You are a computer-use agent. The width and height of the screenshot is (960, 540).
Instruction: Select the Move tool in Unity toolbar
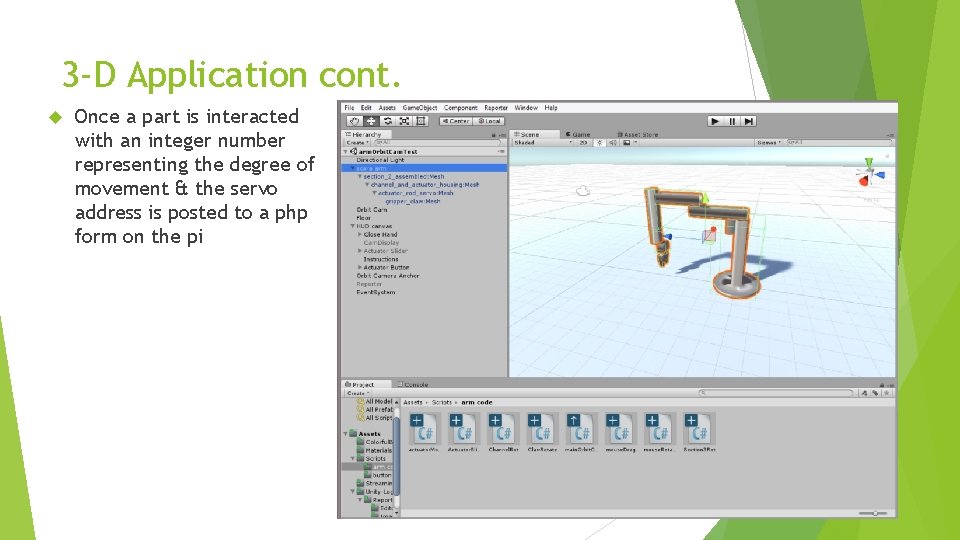tap(370, 121)
